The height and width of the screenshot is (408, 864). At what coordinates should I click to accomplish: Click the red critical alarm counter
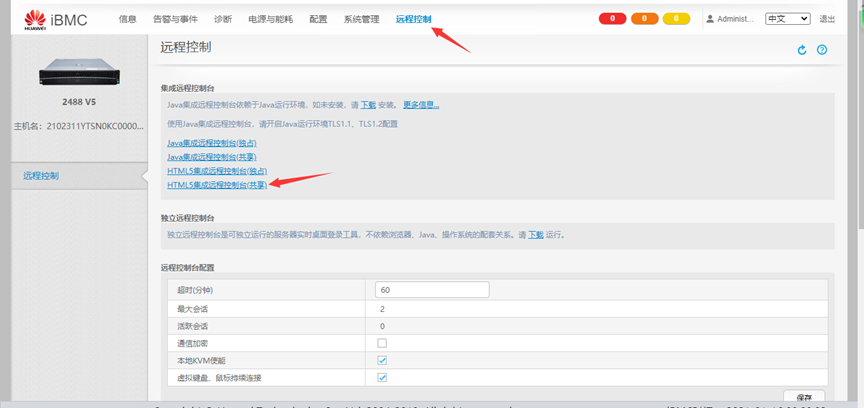click(612, 19)
